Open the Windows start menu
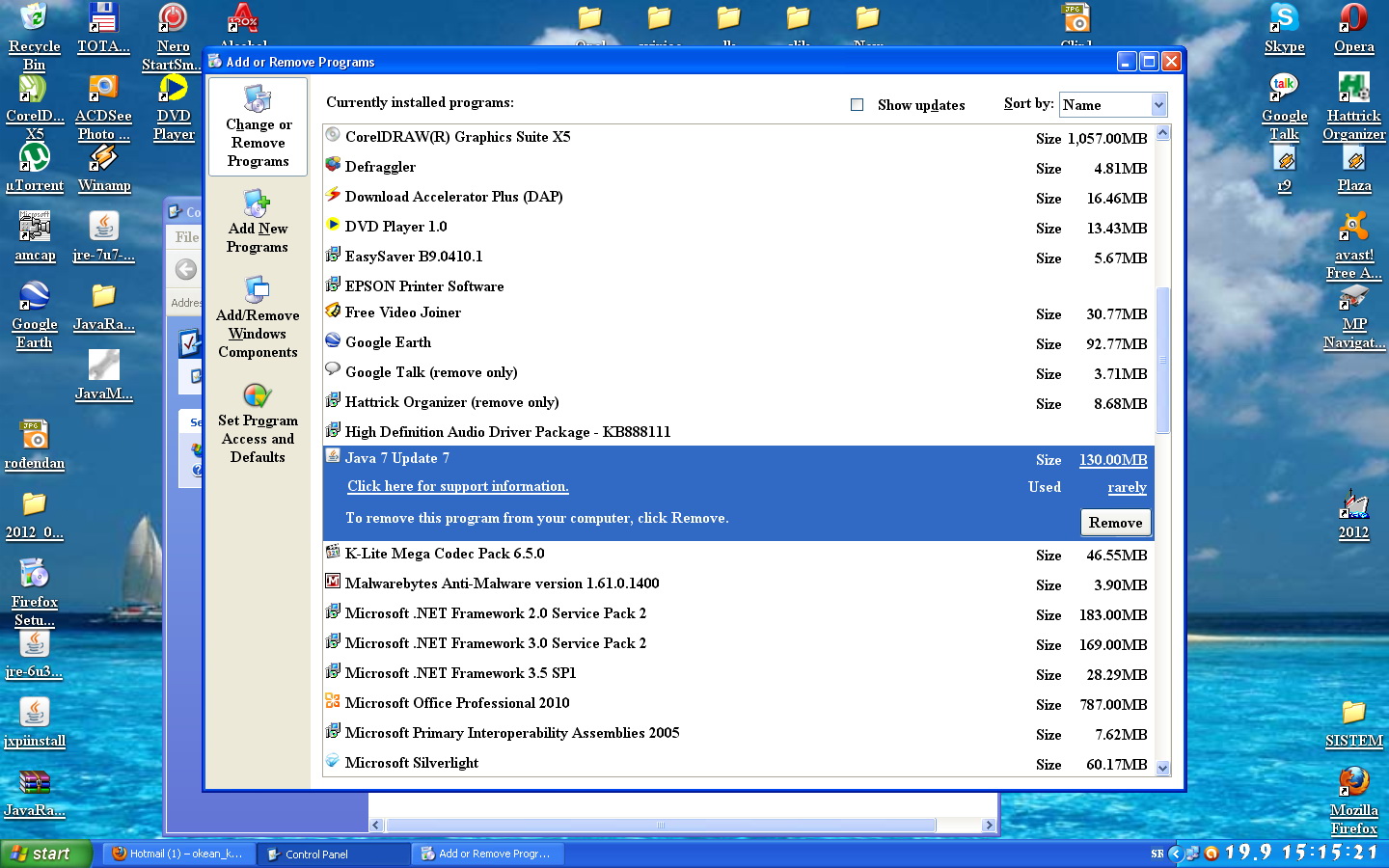The height and width of the screenshot is (868, 1389). tap(45, 854)
